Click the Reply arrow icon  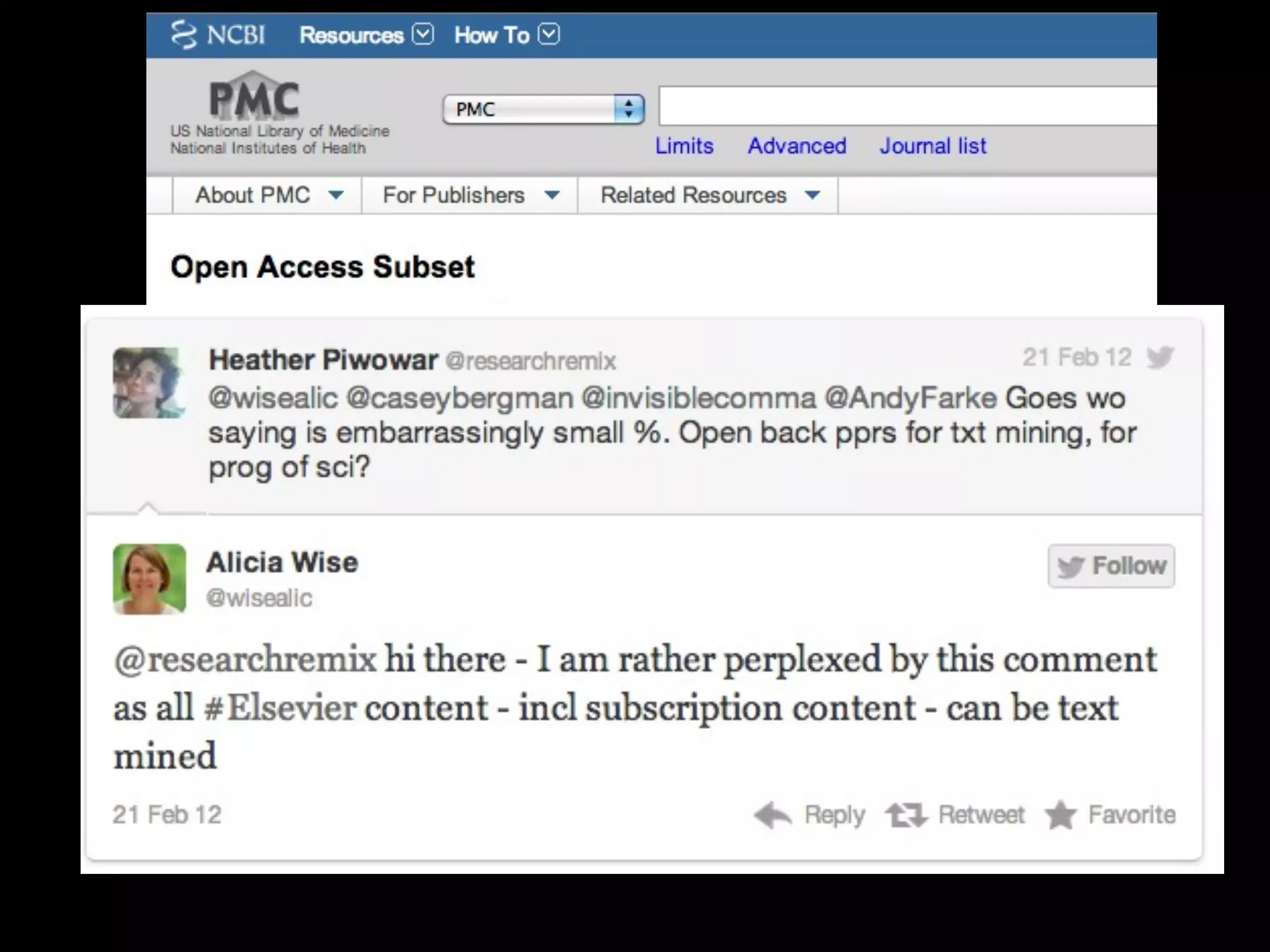click(x=773, y=815)
